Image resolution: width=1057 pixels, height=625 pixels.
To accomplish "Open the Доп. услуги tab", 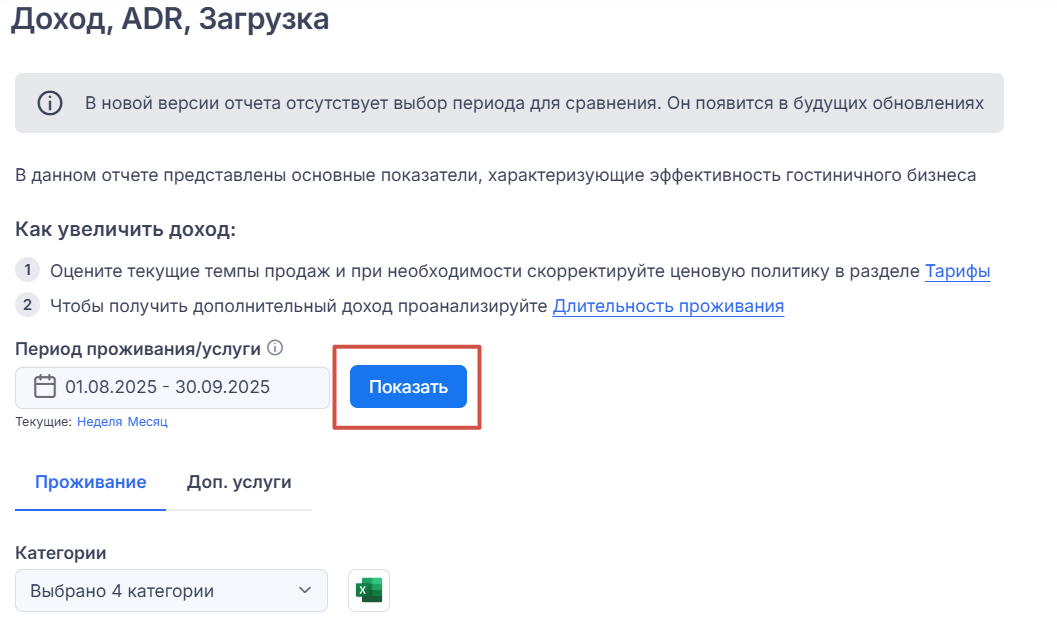I will pyautogui.click(x=239, y=482).
